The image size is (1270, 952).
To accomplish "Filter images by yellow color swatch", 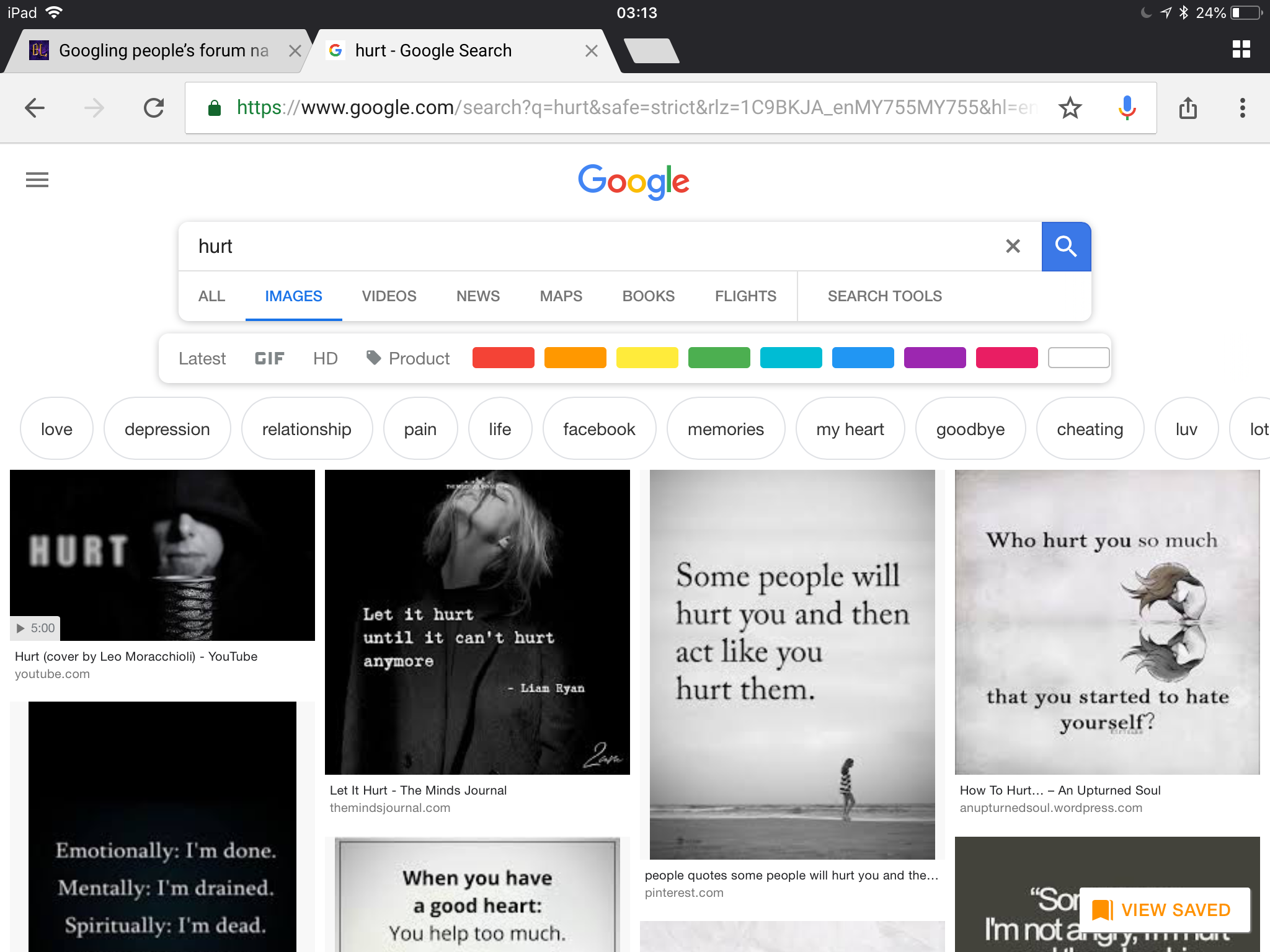I will [x=647, y=358].
